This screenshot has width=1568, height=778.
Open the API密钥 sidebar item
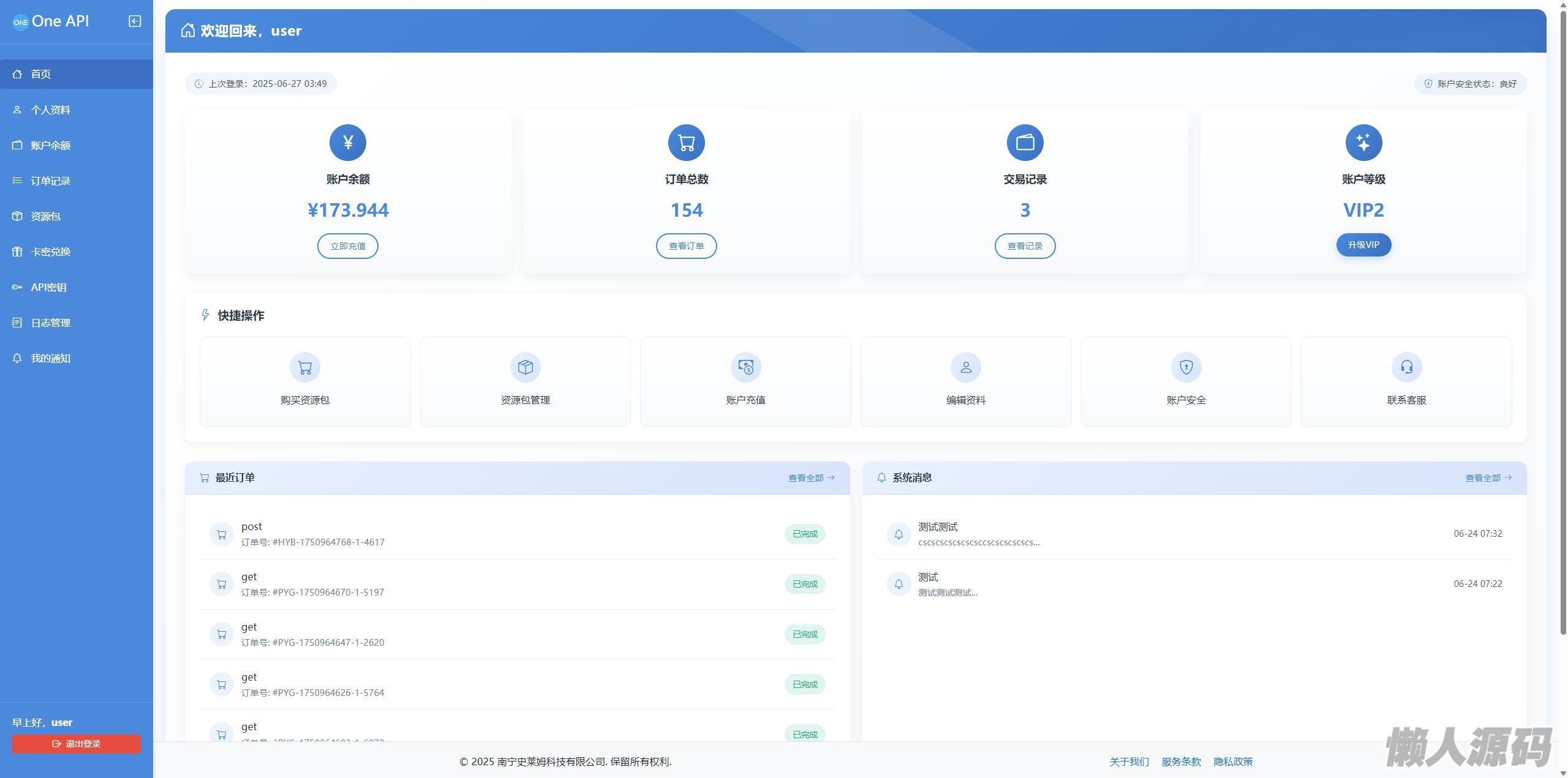(x=49, y=288)
